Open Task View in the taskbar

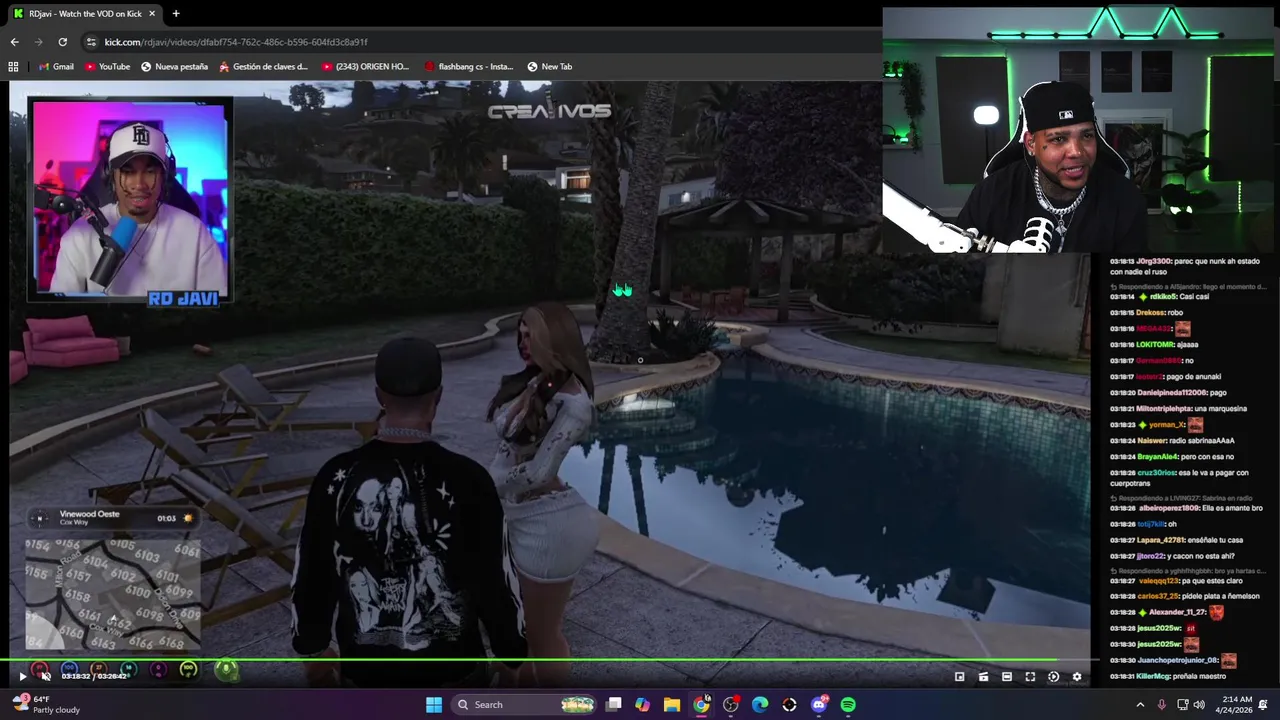(614, 705)
